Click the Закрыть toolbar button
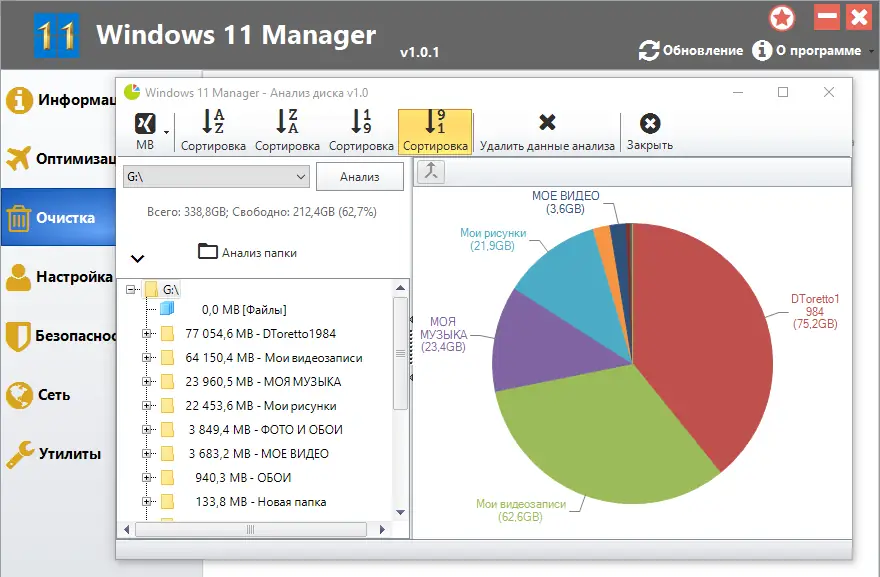The image size is (880, 577). click(649, 131)
